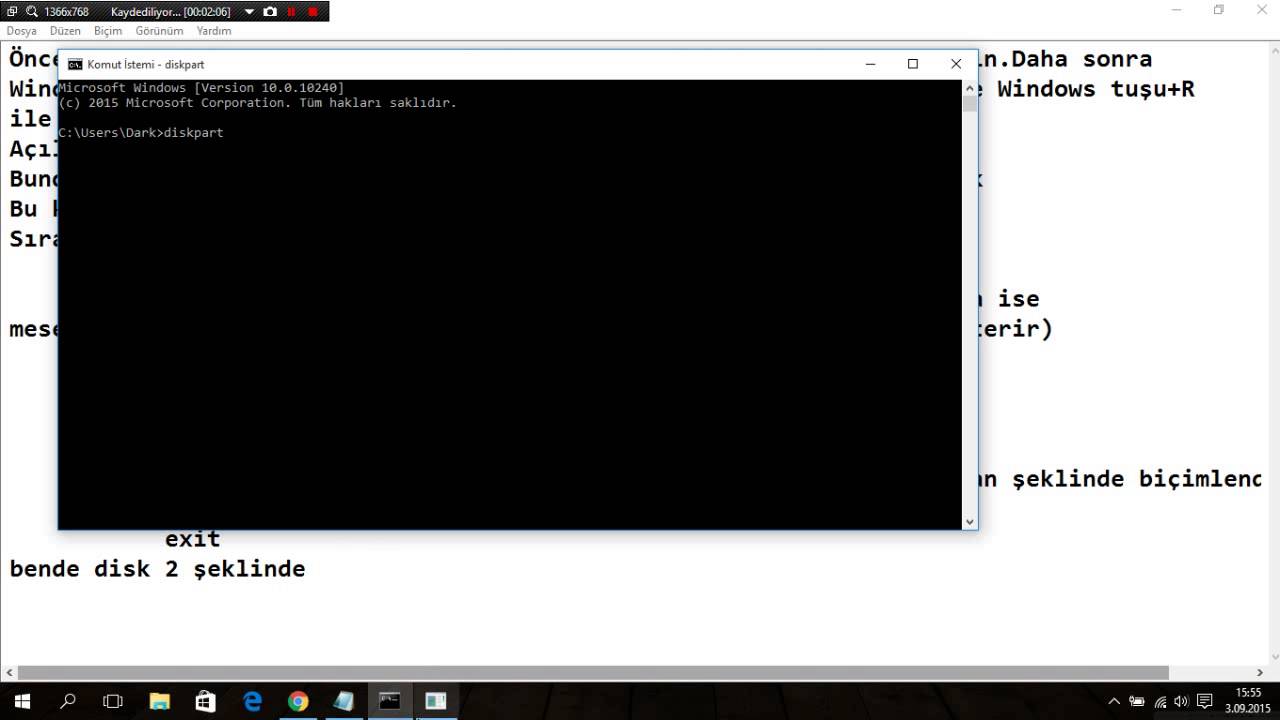Click the Notepad horizontal scrollbar thumb

coord(593,673)
